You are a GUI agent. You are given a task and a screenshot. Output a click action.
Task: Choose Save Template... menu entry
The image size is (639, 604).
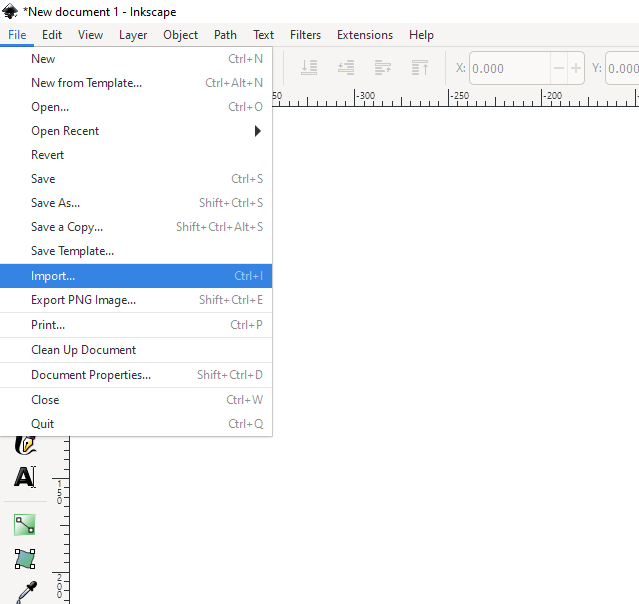136,251
